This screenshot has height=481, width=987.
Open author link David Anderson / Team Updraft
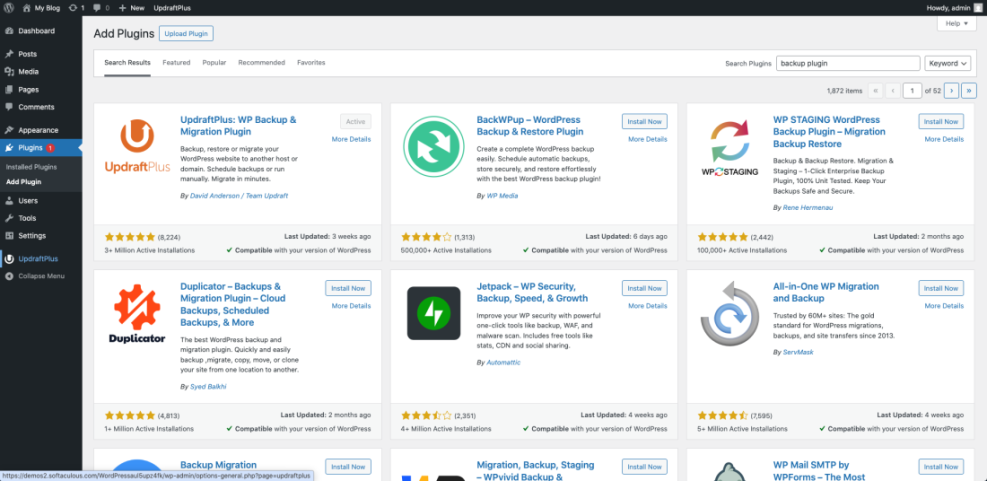click(239, 196)
